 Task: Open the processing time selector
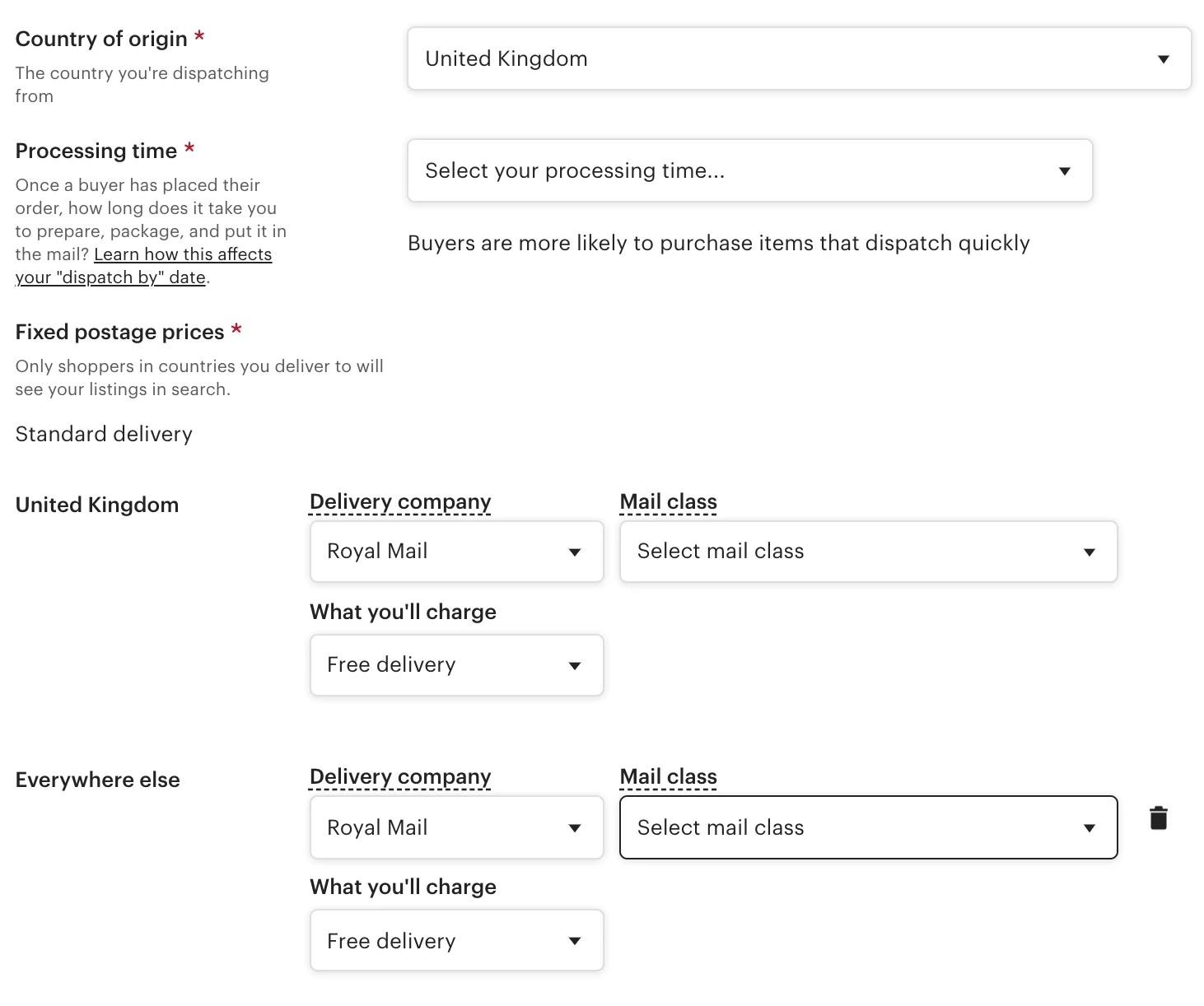(749, 170)
